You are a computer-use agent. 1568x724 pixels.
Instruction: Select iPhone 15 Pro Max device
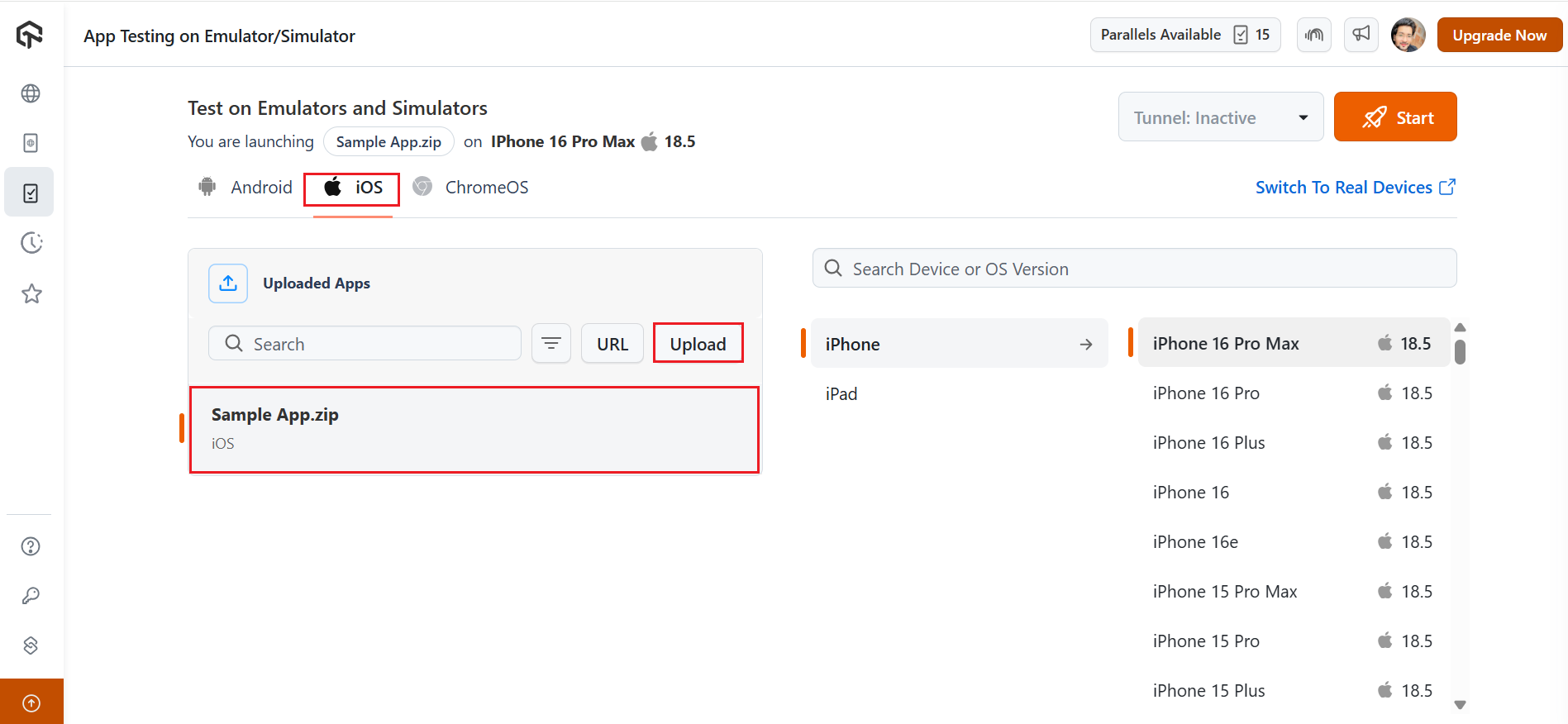coord(1294,591)
